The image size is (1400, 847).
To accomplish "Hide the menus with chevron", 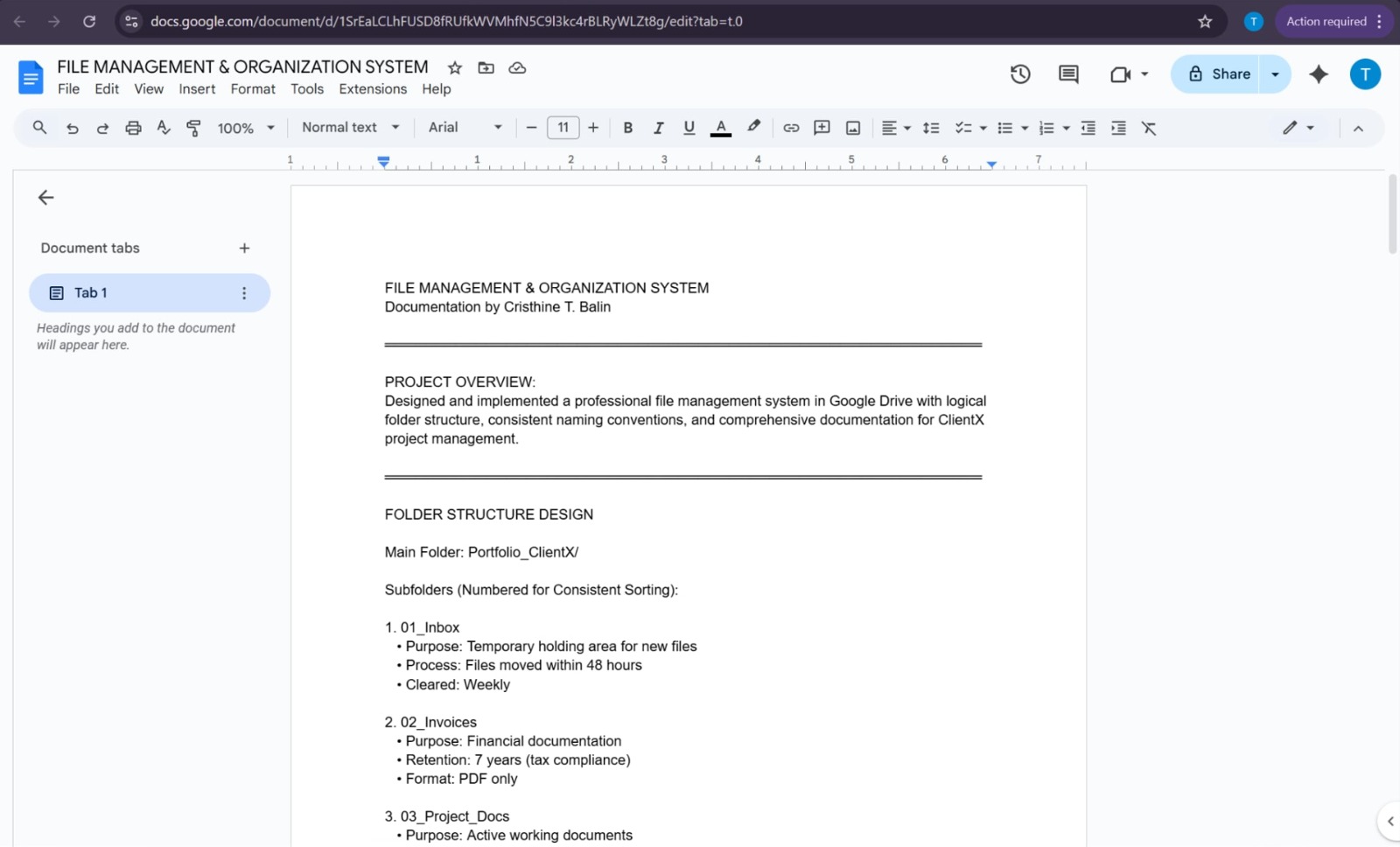I will pos(1358,128).
